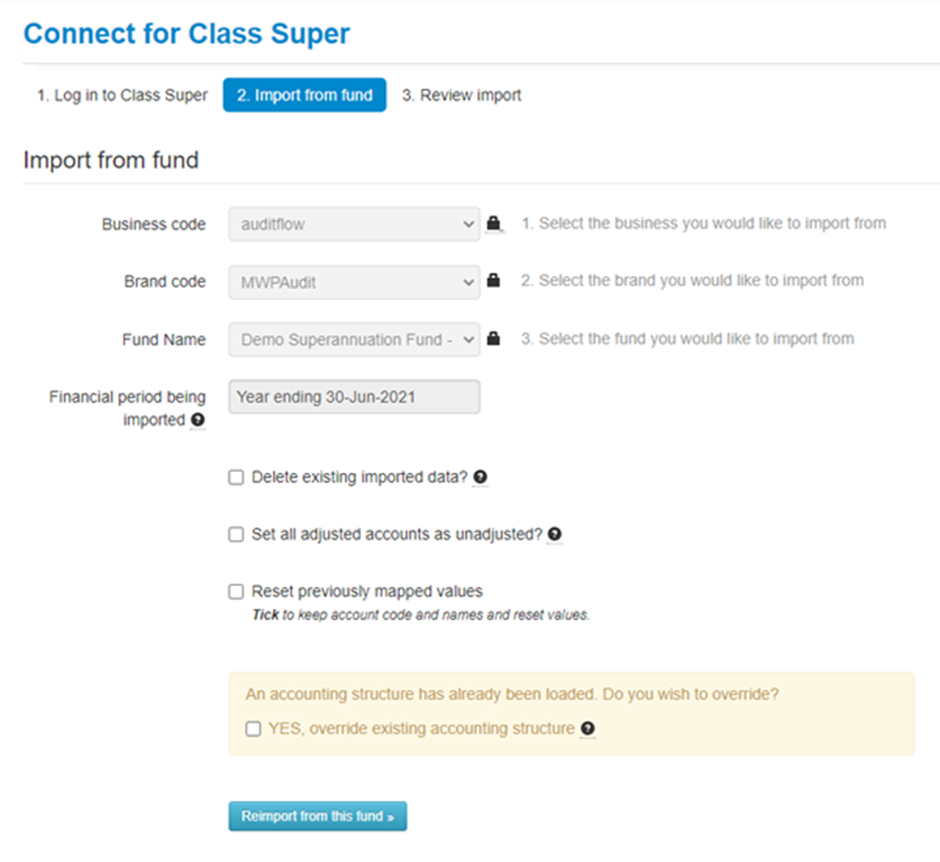This screenshot has height=862, width=940.
Task: Check Reset previously mapped values box
Action: click(236, 592)
